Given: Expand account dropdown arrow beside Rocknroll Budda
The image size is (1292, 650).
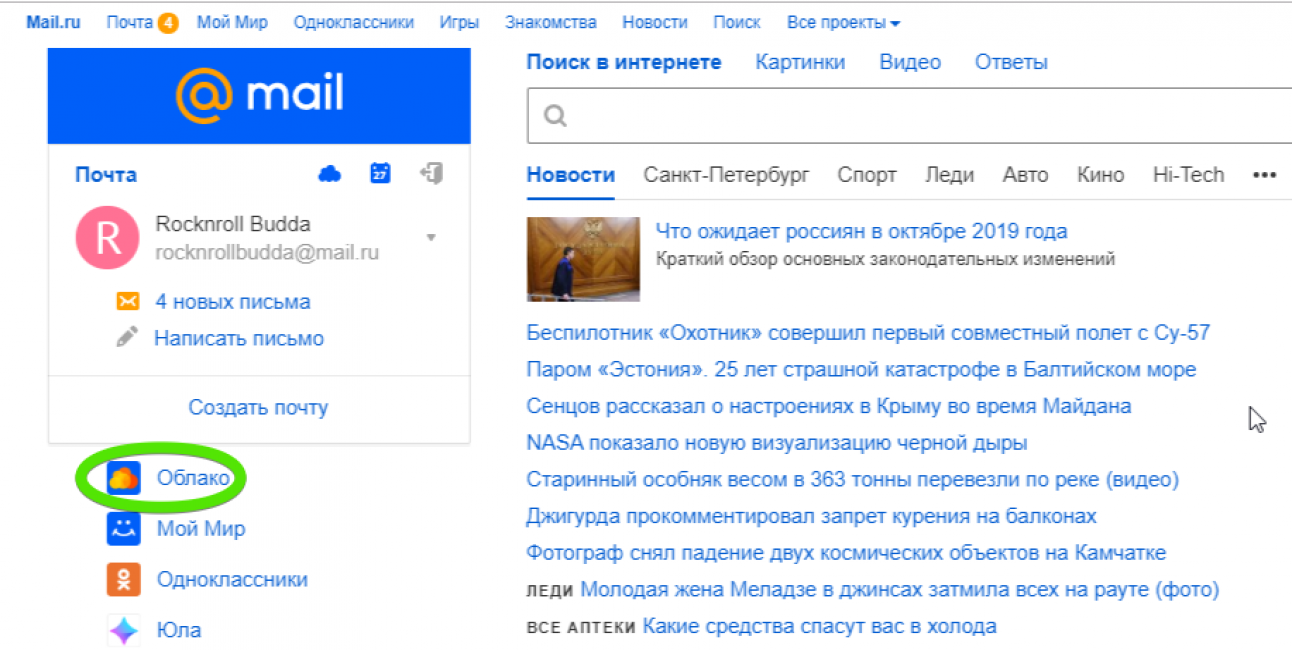Looking at the screenshot, I should click(x=431, y=238).
